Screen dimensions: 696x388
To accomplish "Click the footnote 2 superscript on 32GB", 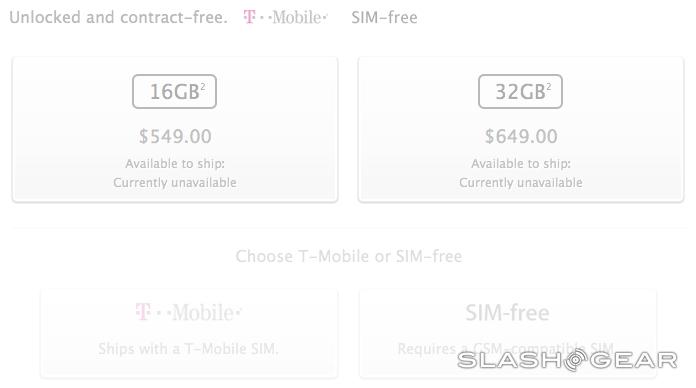I will (549, 87).
